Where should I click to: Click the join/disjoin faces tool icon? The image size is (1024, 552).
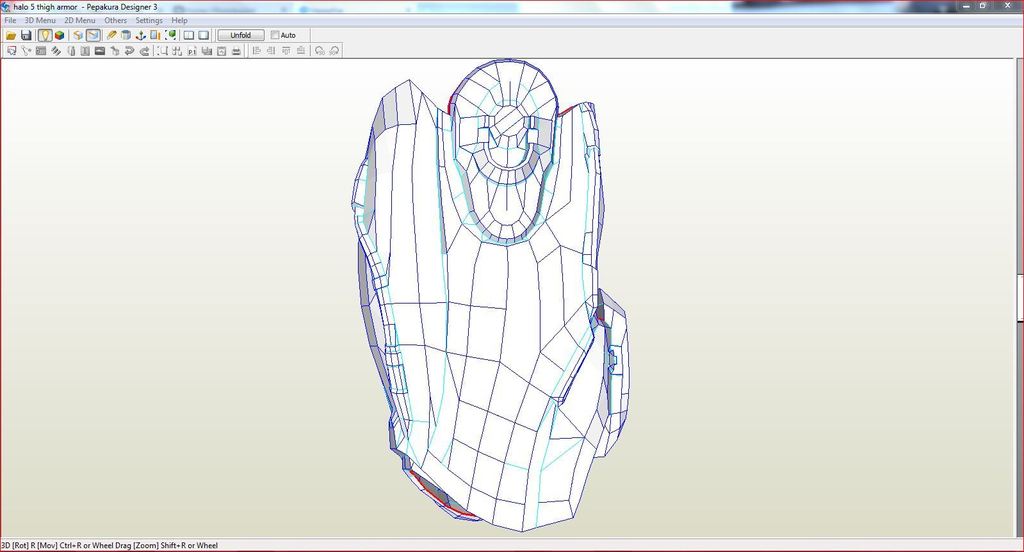[x=26, y=51]
